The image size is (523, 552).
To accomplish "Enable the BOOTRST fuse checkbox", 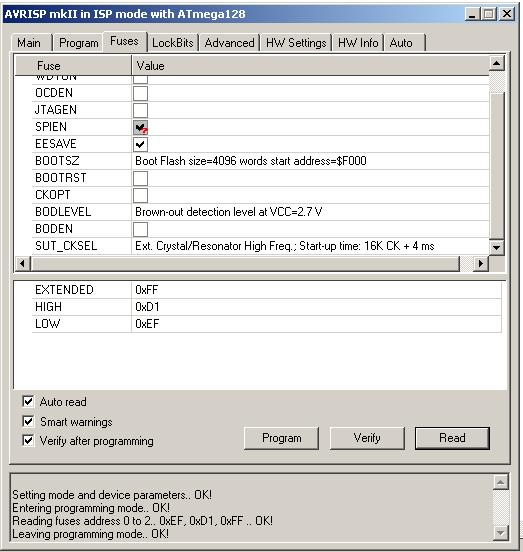I will [140, 178].
